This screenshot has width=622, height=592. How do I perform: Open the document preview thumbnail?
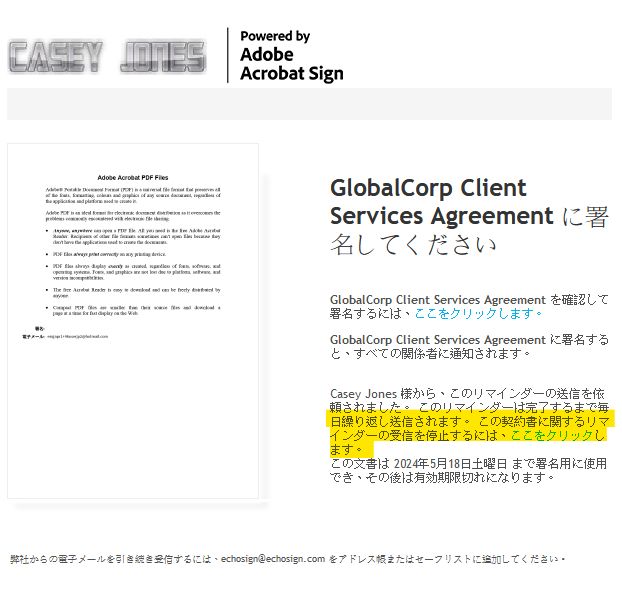coord(133,321)
